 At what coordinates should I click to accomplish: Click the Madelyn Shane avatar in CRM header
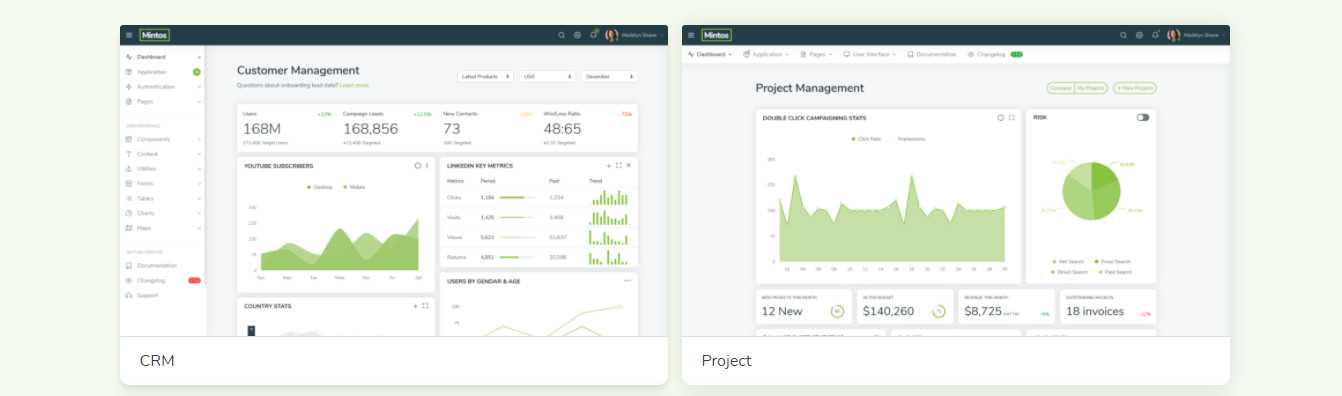[611, 35]
